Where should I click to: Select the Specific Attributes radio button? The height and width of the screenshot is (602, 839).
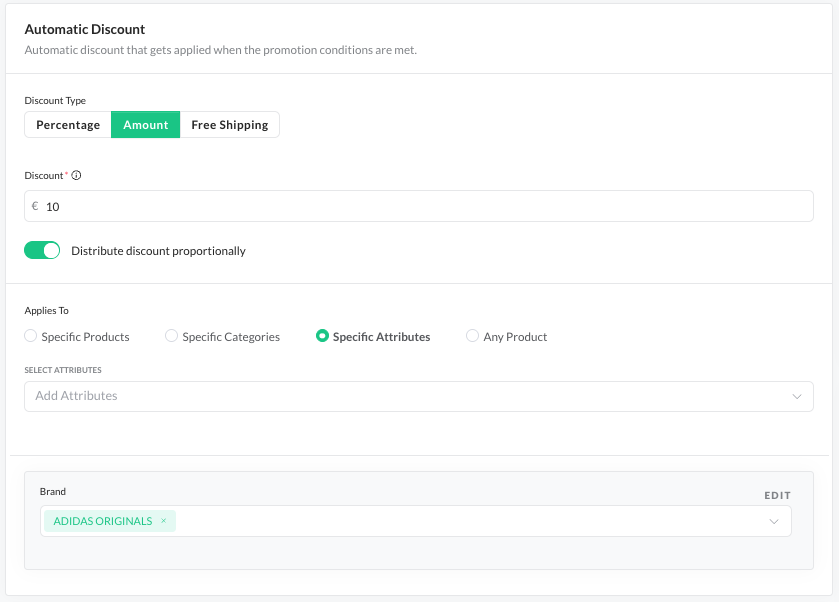point(322,336)
